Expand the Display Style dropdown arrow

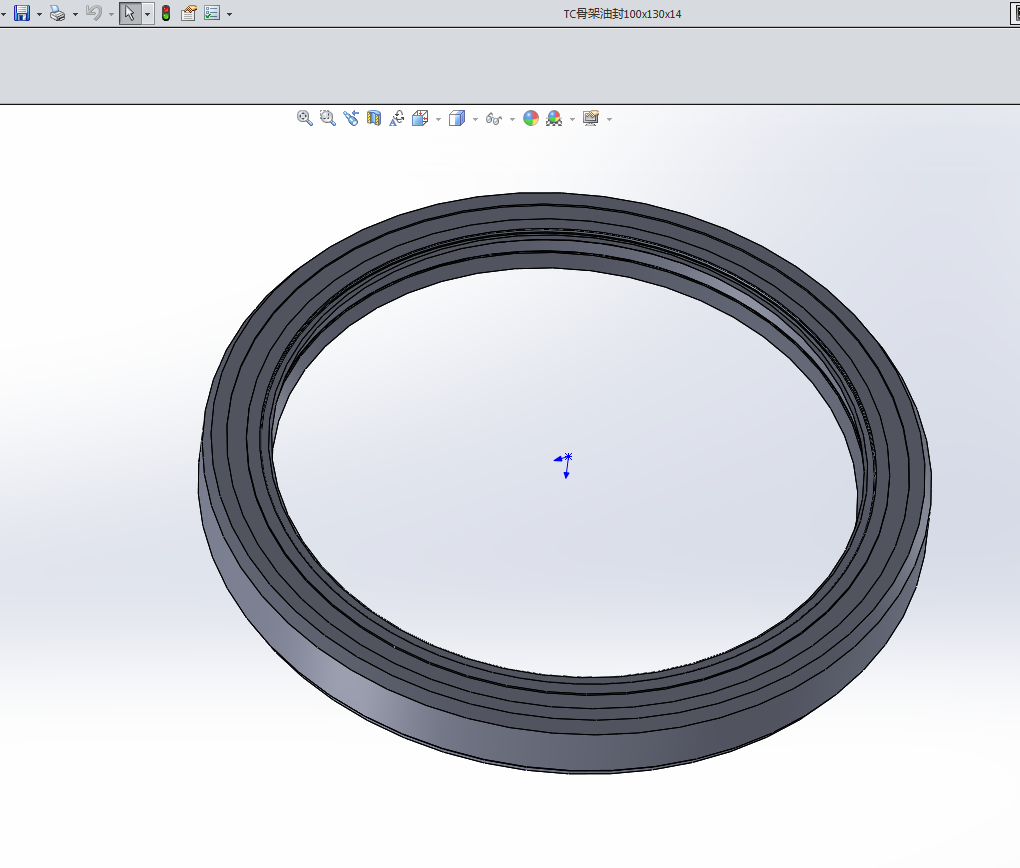(x=476, y=119)
